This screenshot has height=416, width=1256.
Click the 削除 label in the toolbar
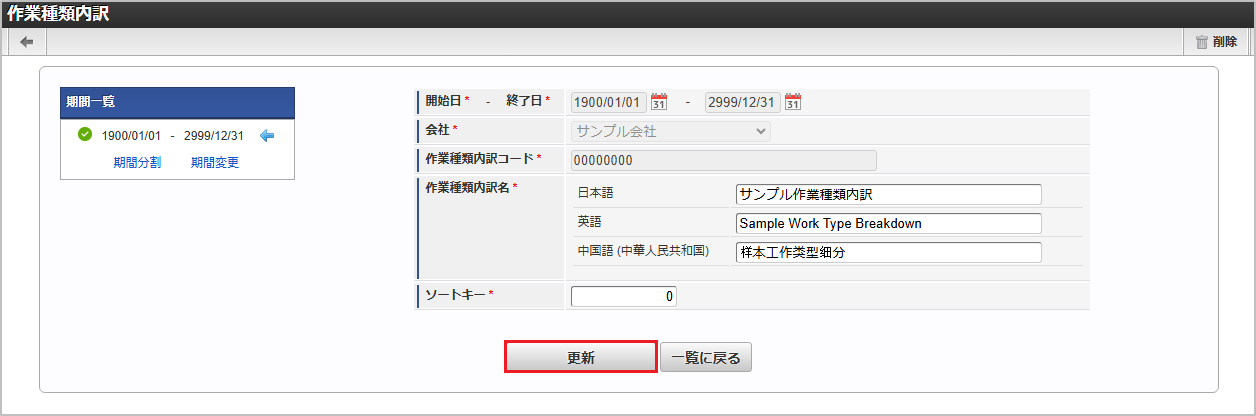point(1225,42)
